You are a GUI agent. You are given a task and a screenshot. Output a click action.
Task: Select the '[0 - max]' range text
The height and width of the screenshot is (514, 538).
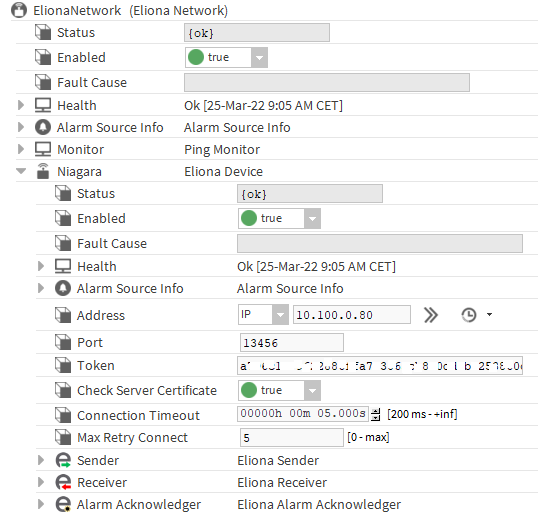click(368, 437)
